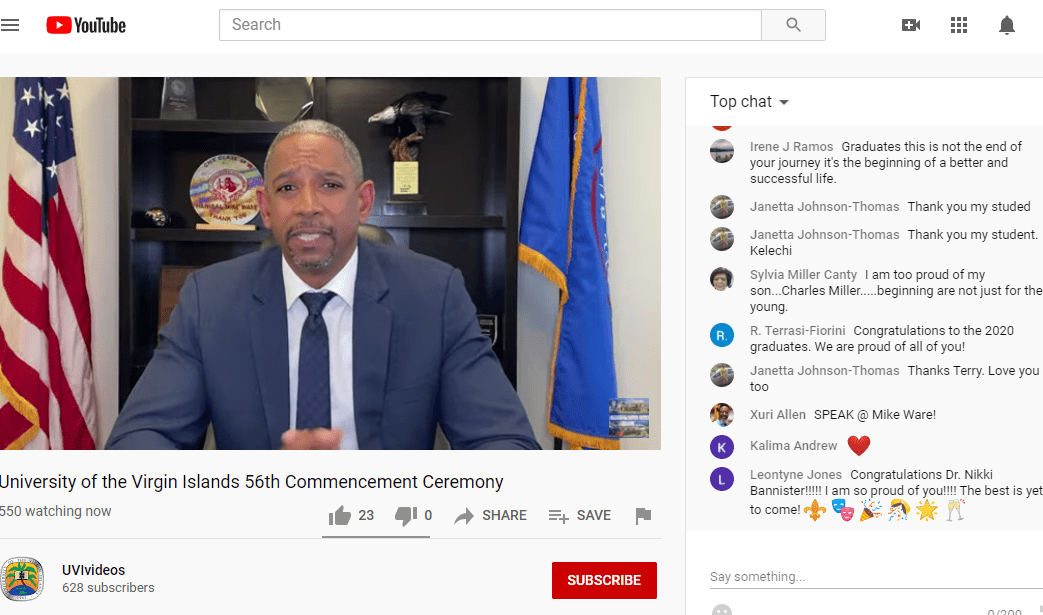Open the UVIvideos channel name link
The image size is (1043, 615).
pos(93,570)
